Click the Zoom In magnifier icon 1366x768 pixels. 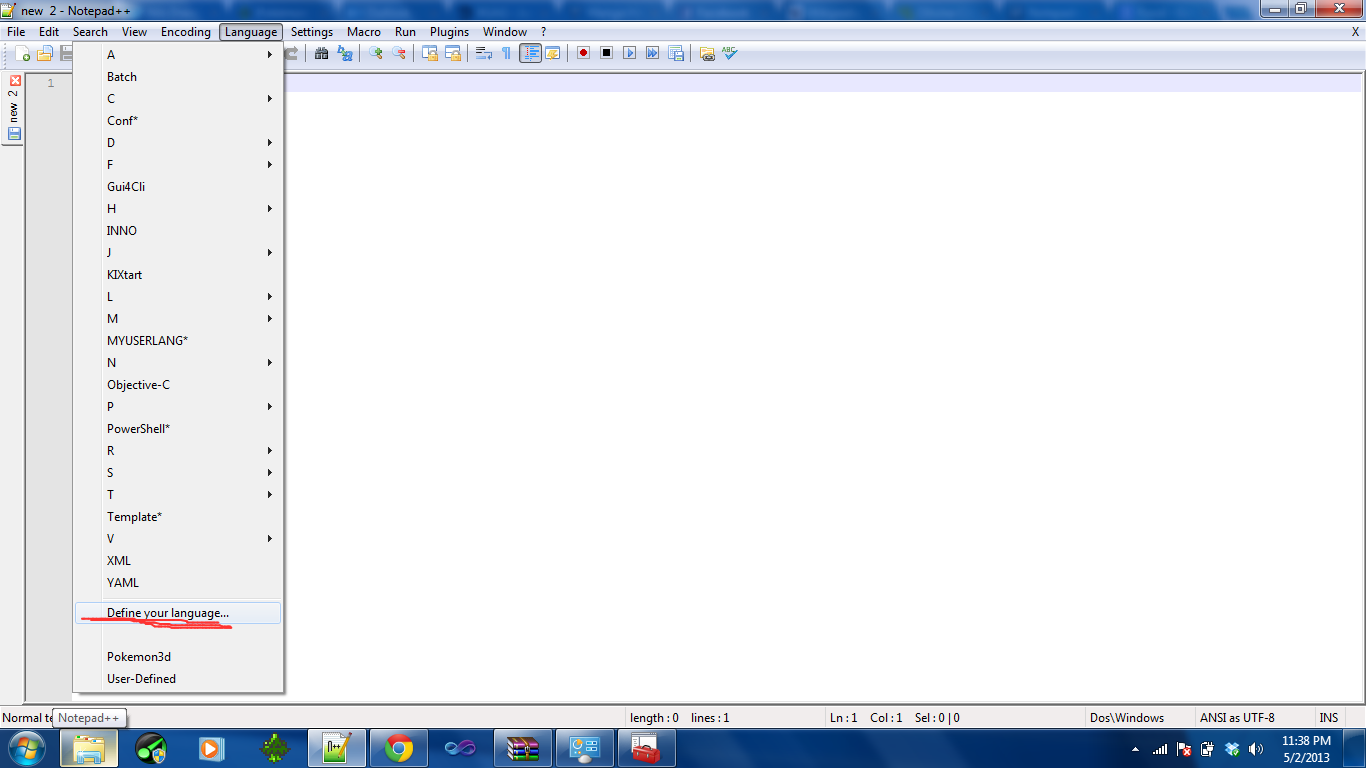click(376, 53)
